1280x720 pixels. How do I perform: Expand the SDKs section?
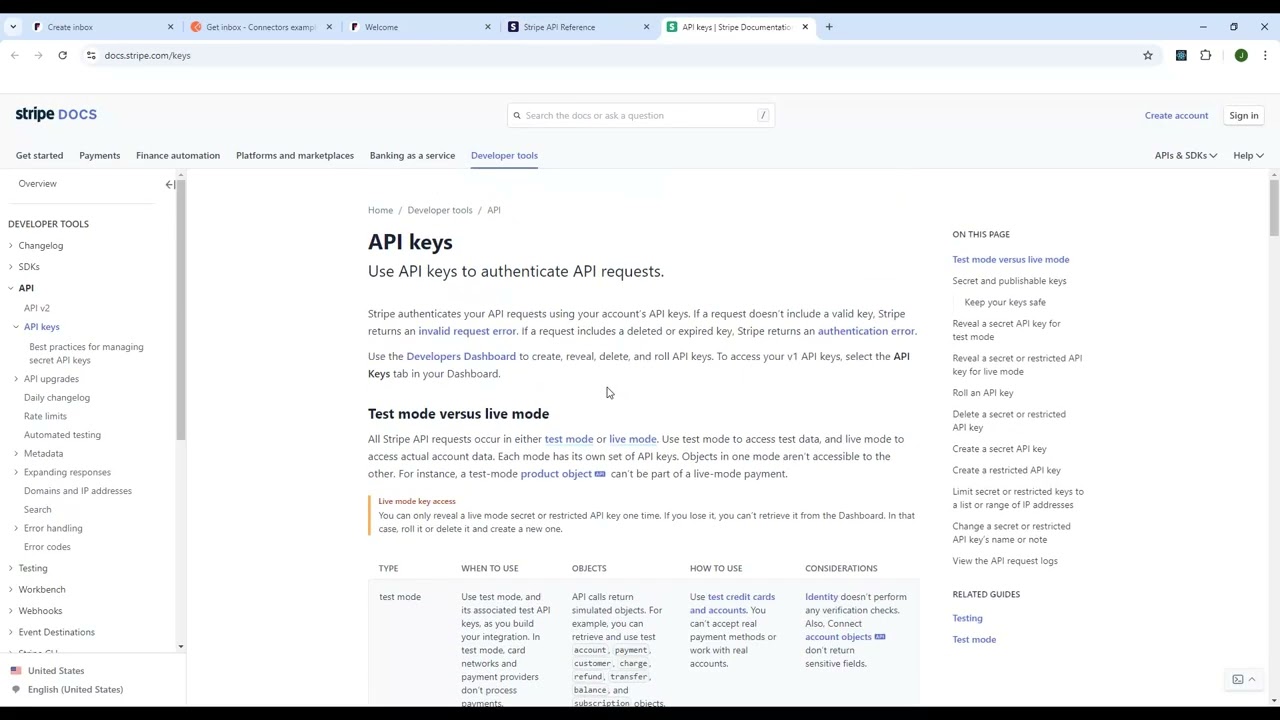tap(11, 267)
